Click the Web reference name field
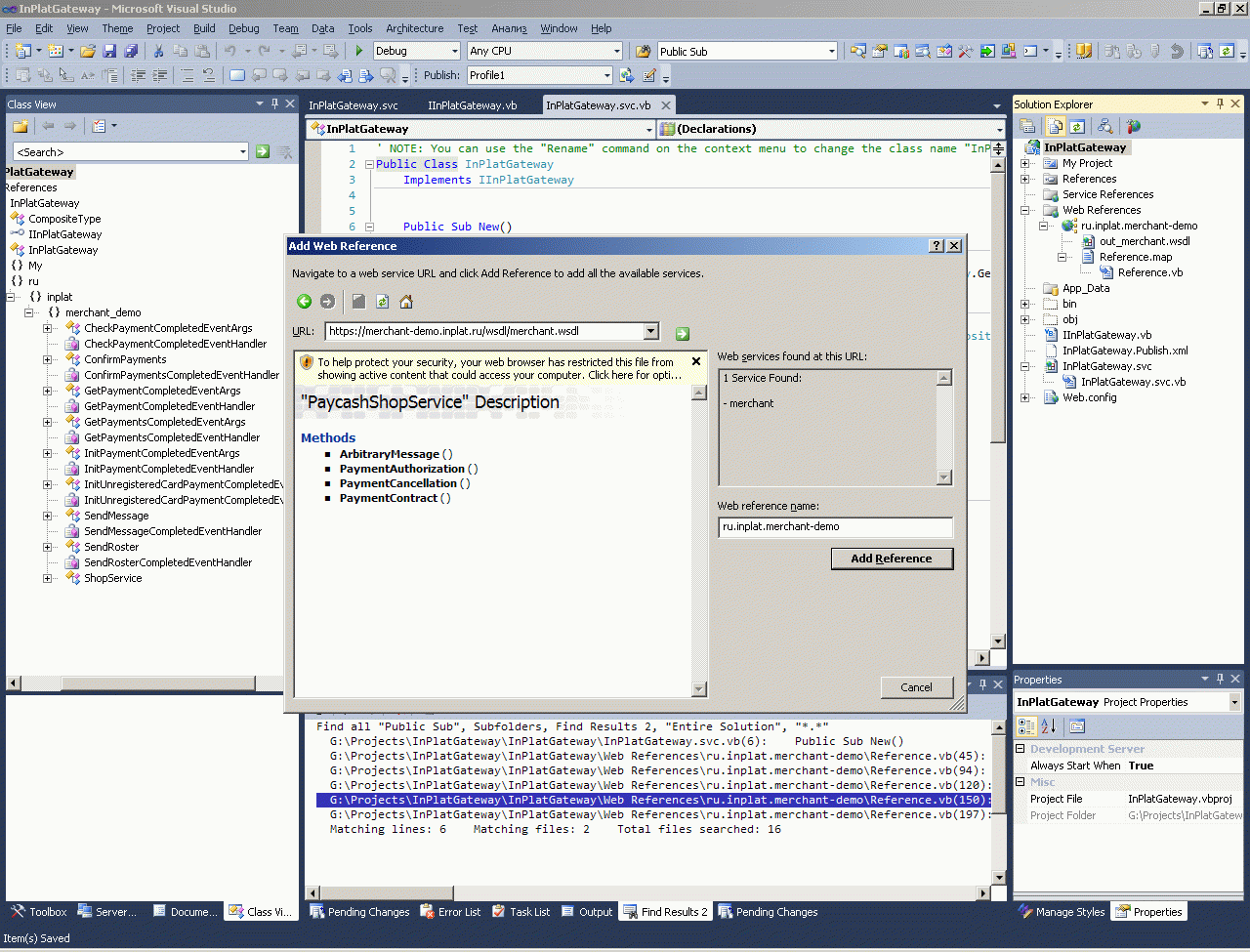 [834, 527]
